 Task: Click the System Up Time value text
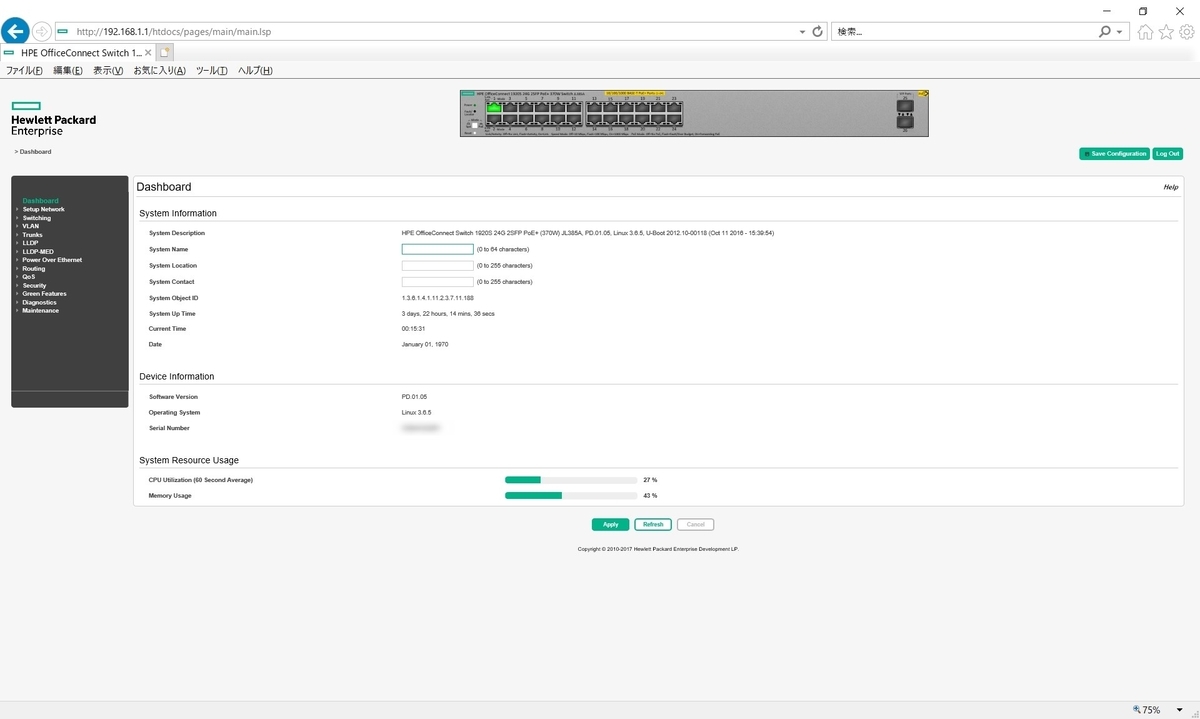point(447,314)
